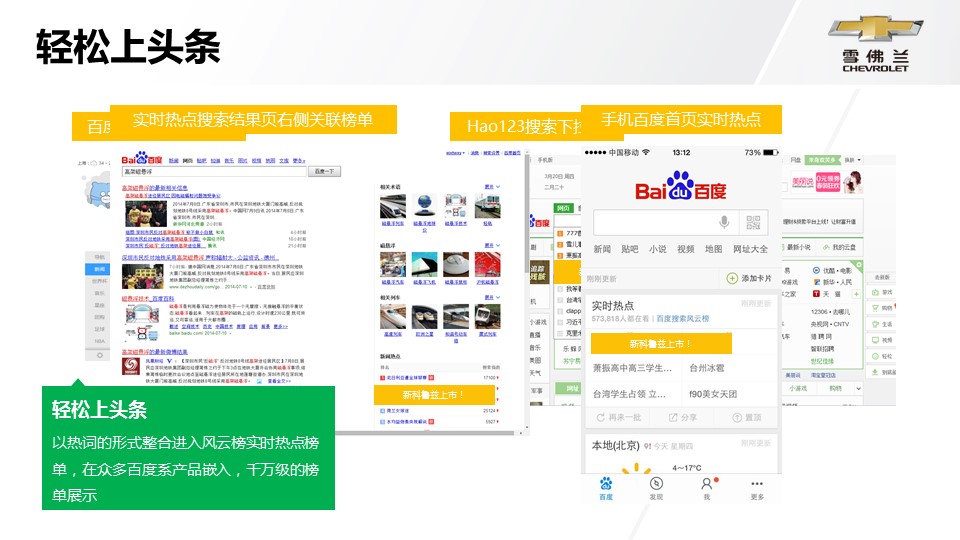Click the 新科鲁兹上市！ banner in 新闻热点 list
960x540 pixels.
(435, 395)
